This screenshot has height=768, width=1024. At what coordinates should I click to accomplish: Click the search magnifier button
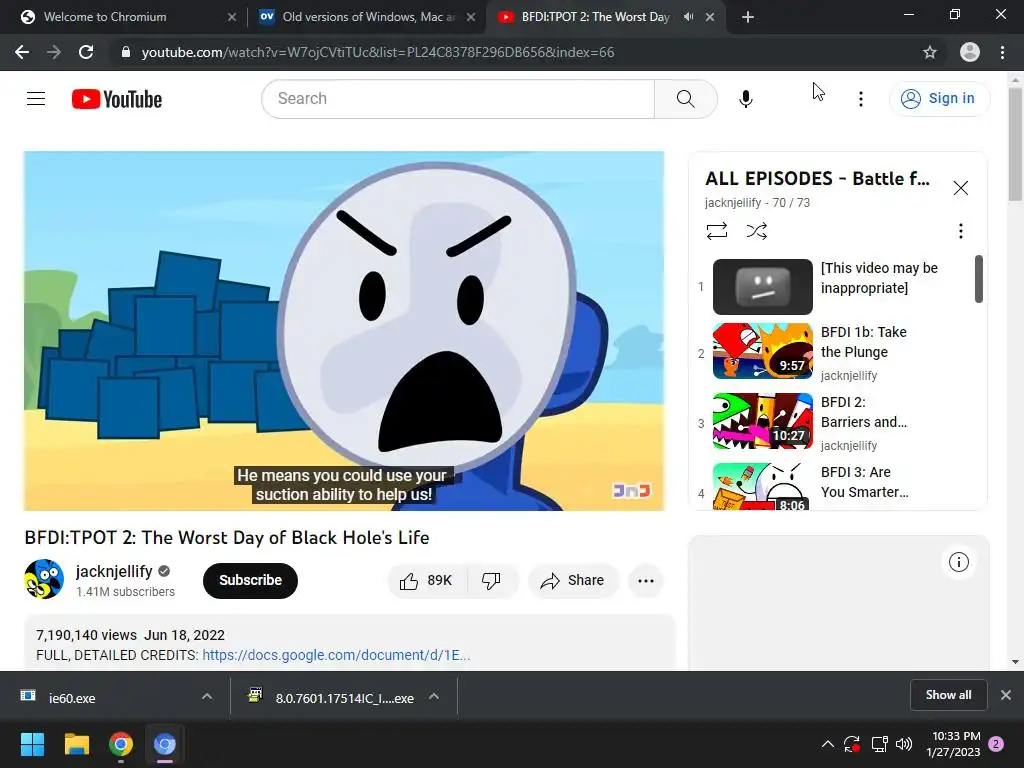pyautogui.click(x=685, y=99)
